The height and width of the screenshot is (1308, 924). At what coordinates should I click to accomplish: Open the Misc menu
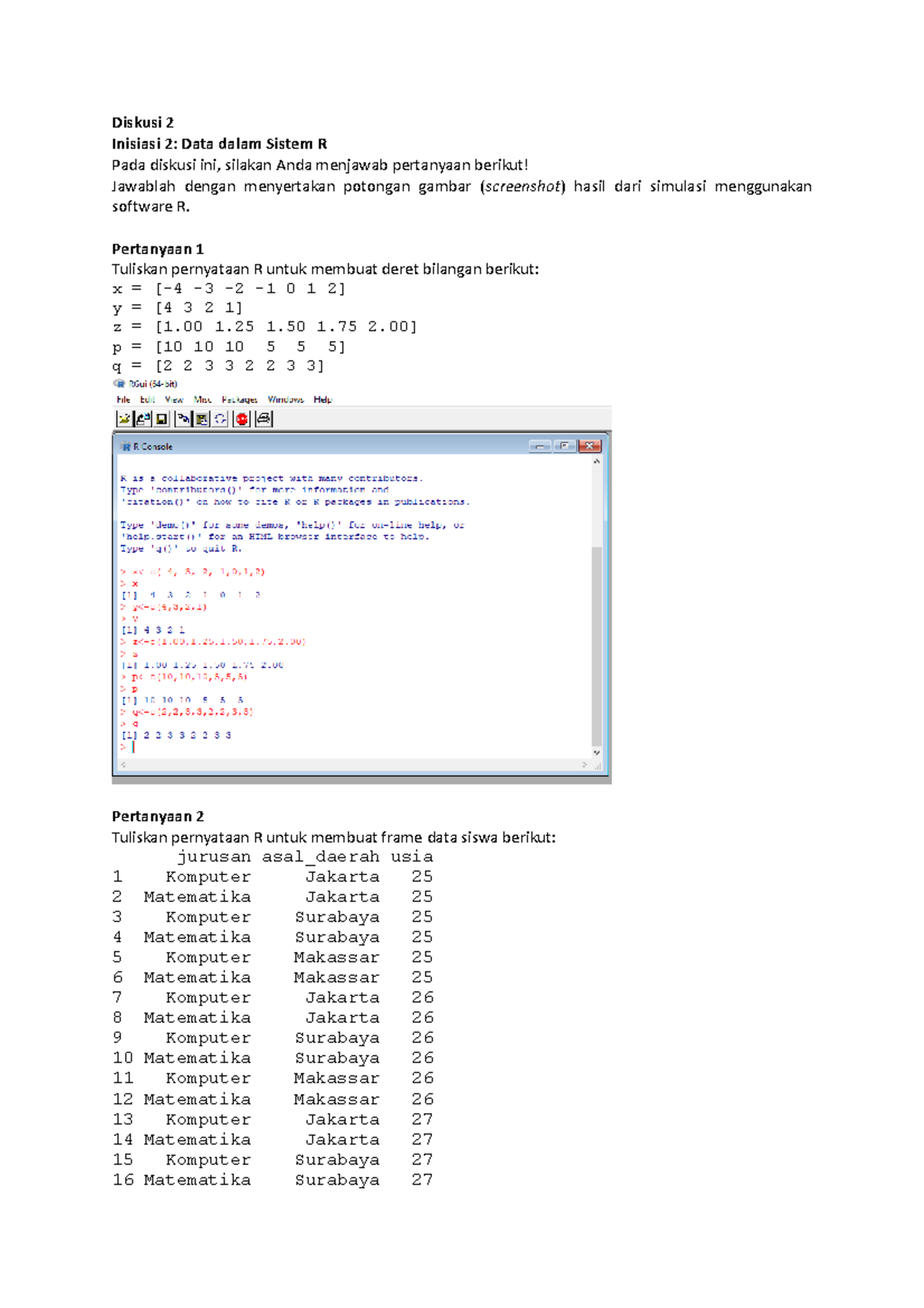[x=203, y=400]
